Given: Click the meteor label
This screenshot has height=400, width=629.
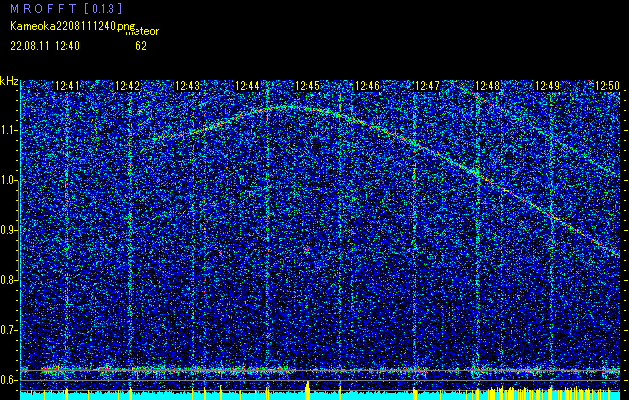Looking at the screenshot, I should pyautogui.click(x=142, y=32).
